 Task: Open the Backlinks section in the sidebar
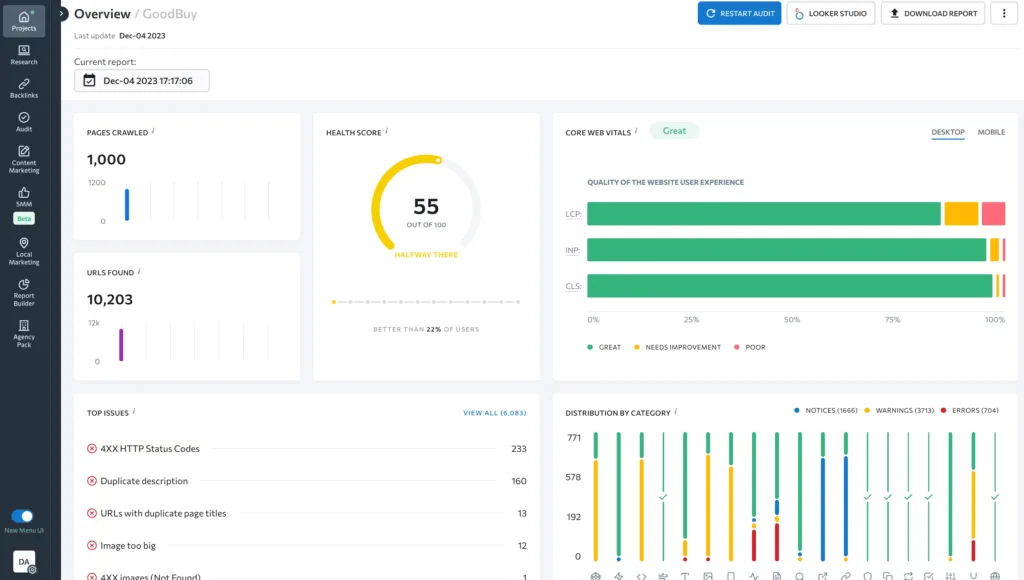point(23,85)
